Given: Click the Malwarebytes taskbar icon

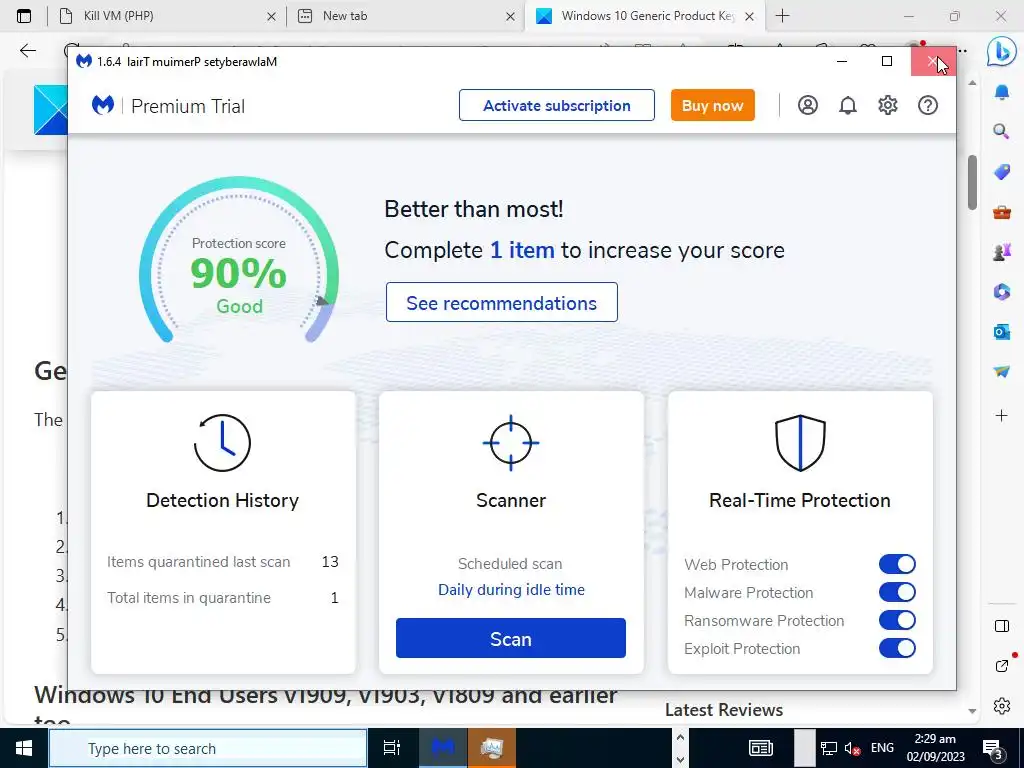Looking at the screenshot, I should 443,748.
